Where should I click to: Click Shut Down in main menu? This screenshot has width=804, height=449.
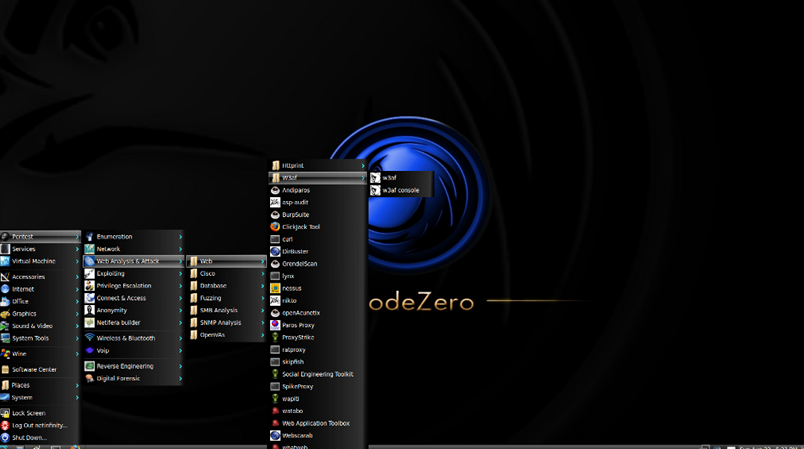(29, 437)
